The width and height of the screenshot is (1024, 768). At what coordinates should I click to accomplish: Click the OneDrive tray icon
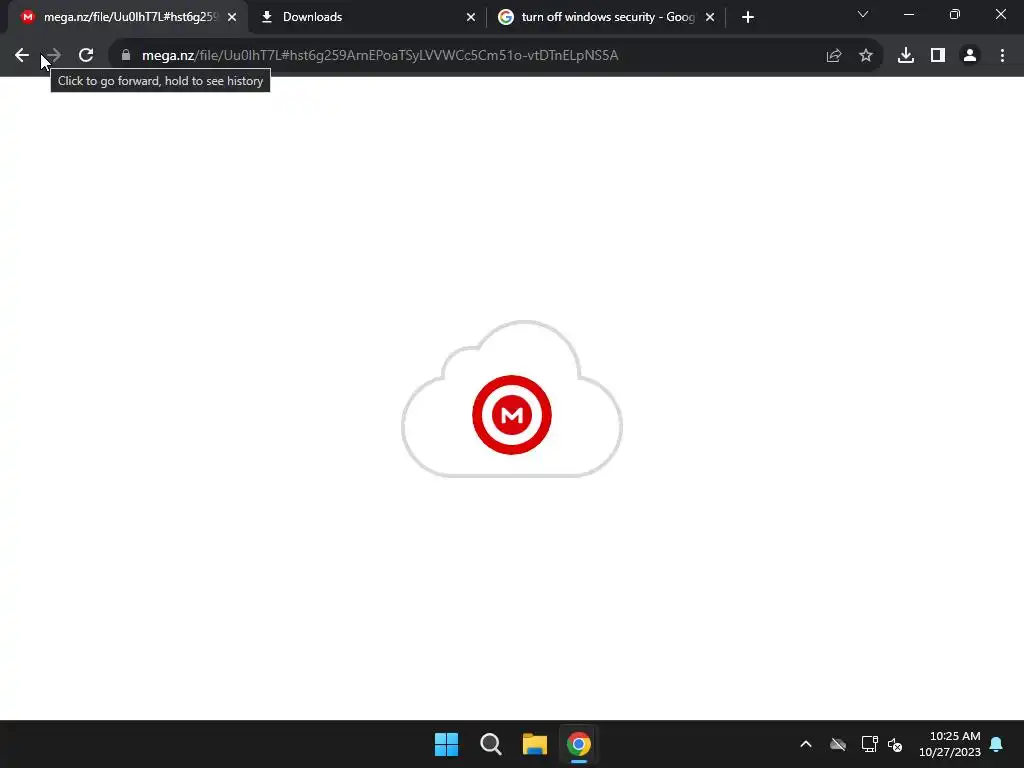[838, 744]
